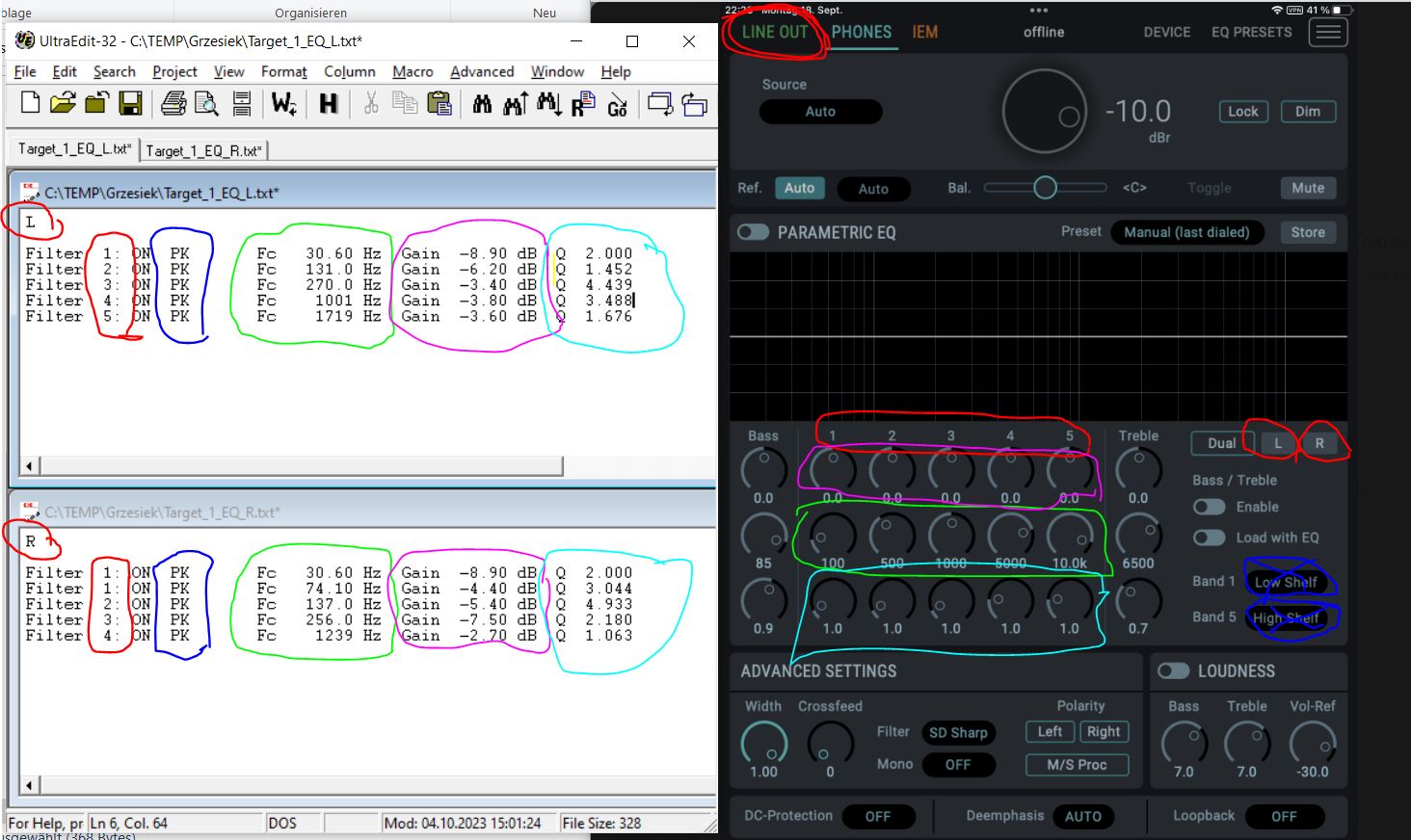
Task: Open the Macro menu
Action: [413, 71]
